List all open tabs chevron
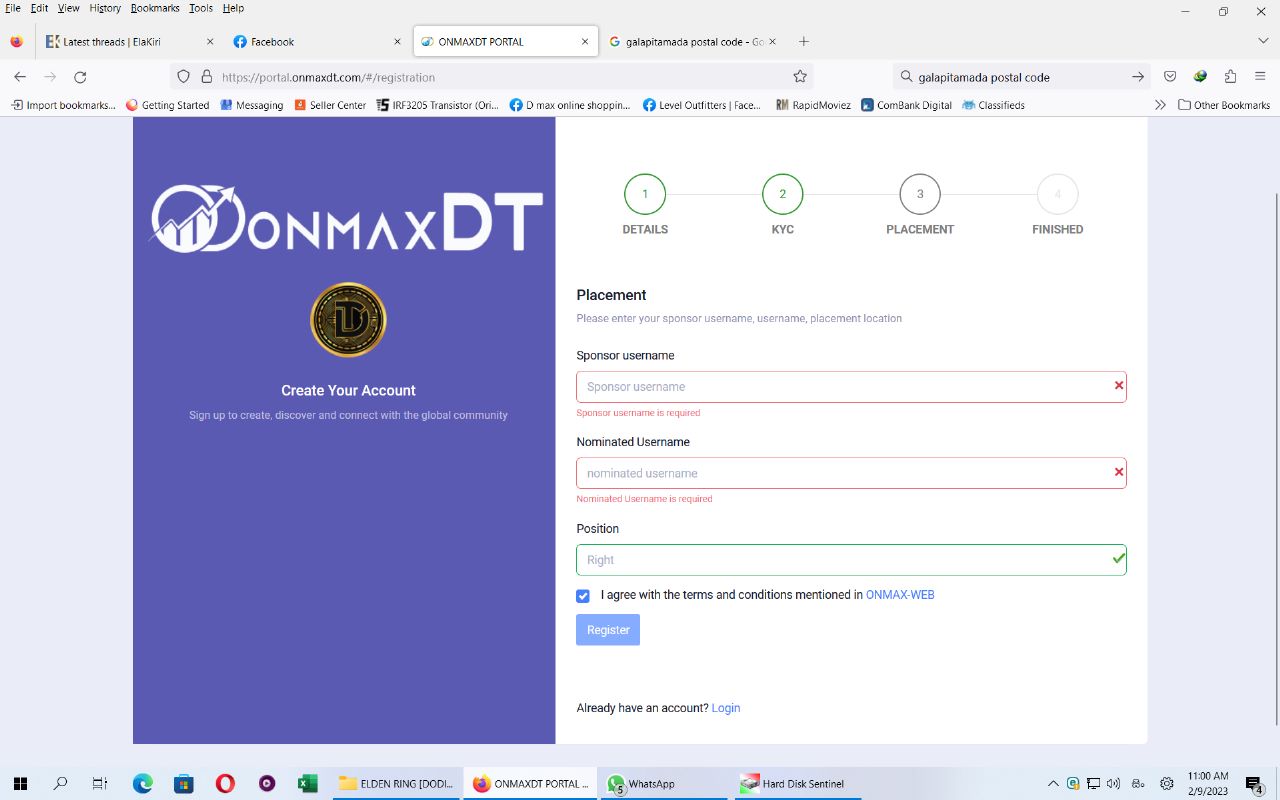The height and width of the screenshot is (800, 1280). coord(1263,42)
